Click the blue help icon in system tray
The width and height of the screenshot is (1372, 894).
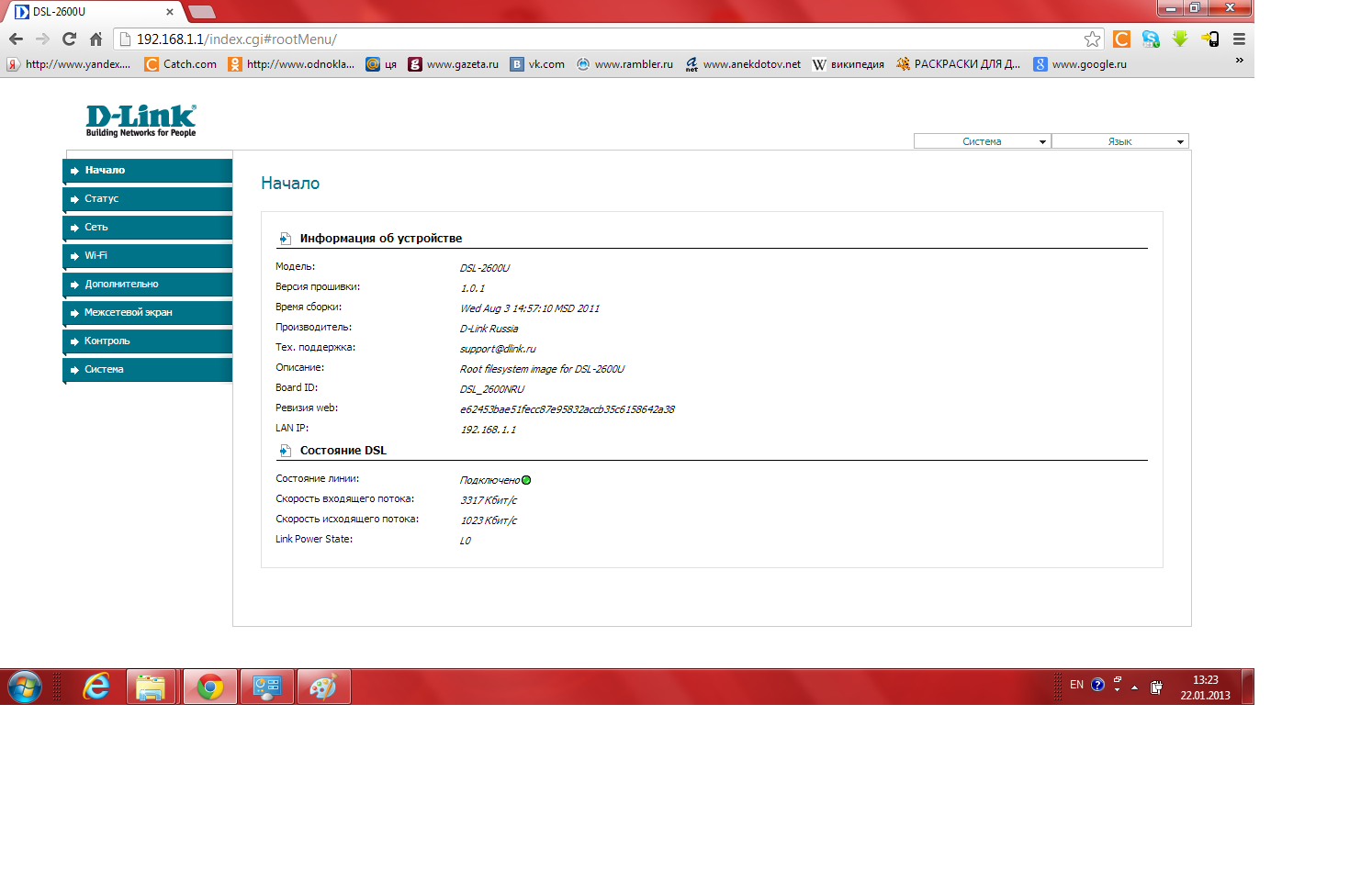(x=1097, y=685)
